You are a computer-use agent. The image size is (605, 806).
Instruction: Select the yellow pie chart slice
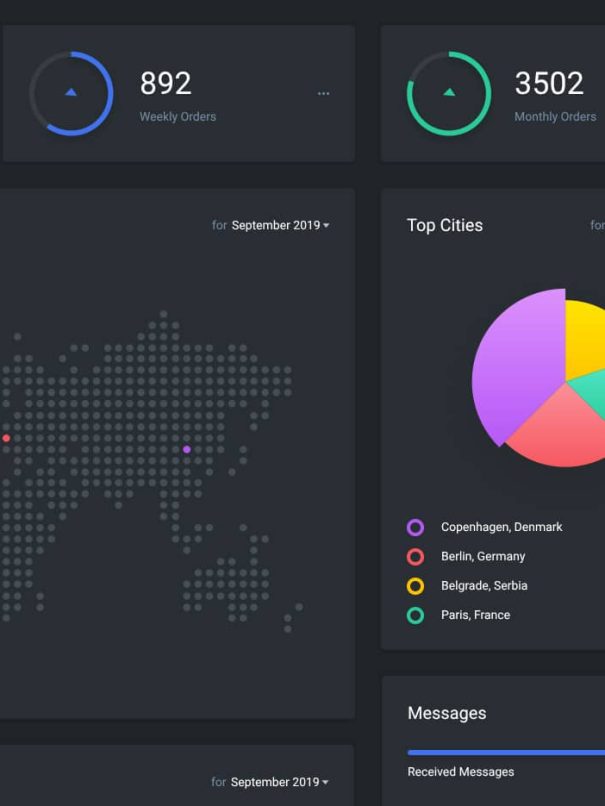583,339
